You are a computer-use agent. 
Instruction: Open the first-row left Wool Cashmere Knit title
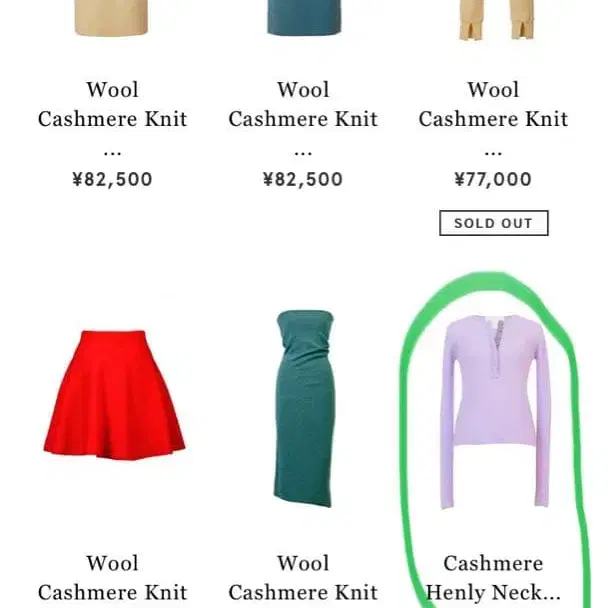(x=112, y=104)
